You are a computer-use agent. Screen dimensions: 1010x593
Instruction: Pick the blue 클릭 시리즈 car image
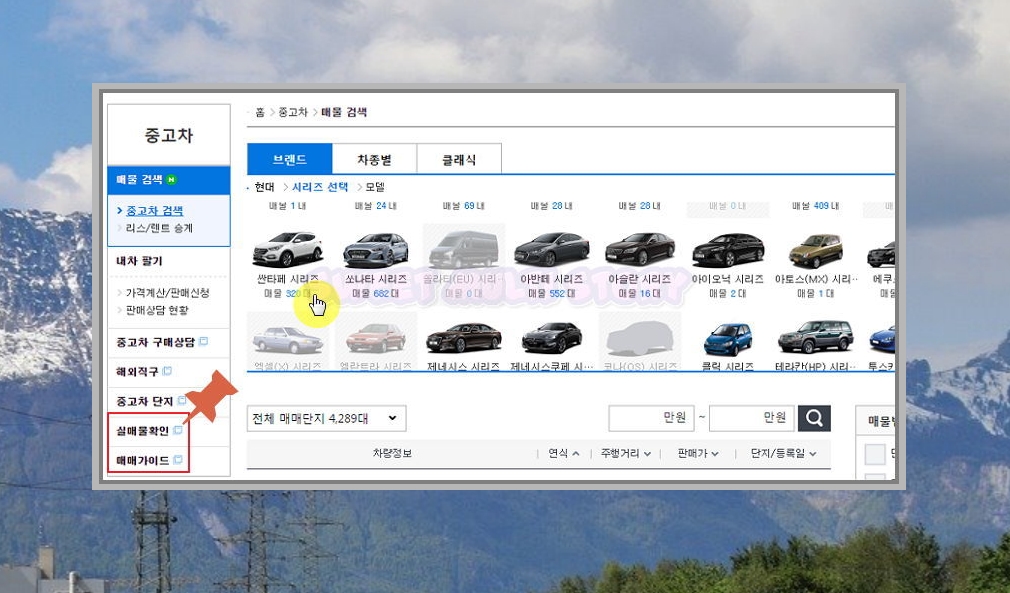pos(728,339)
